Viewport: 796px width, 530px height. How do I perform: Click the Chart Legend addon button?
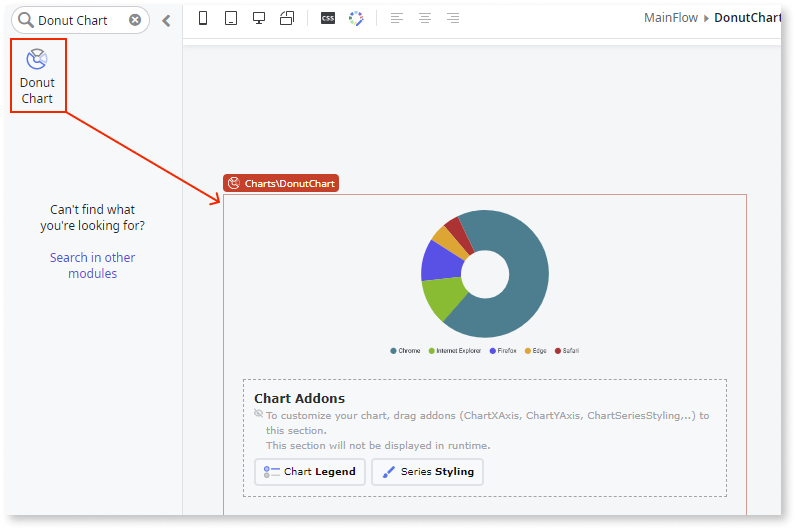point(310,472)
